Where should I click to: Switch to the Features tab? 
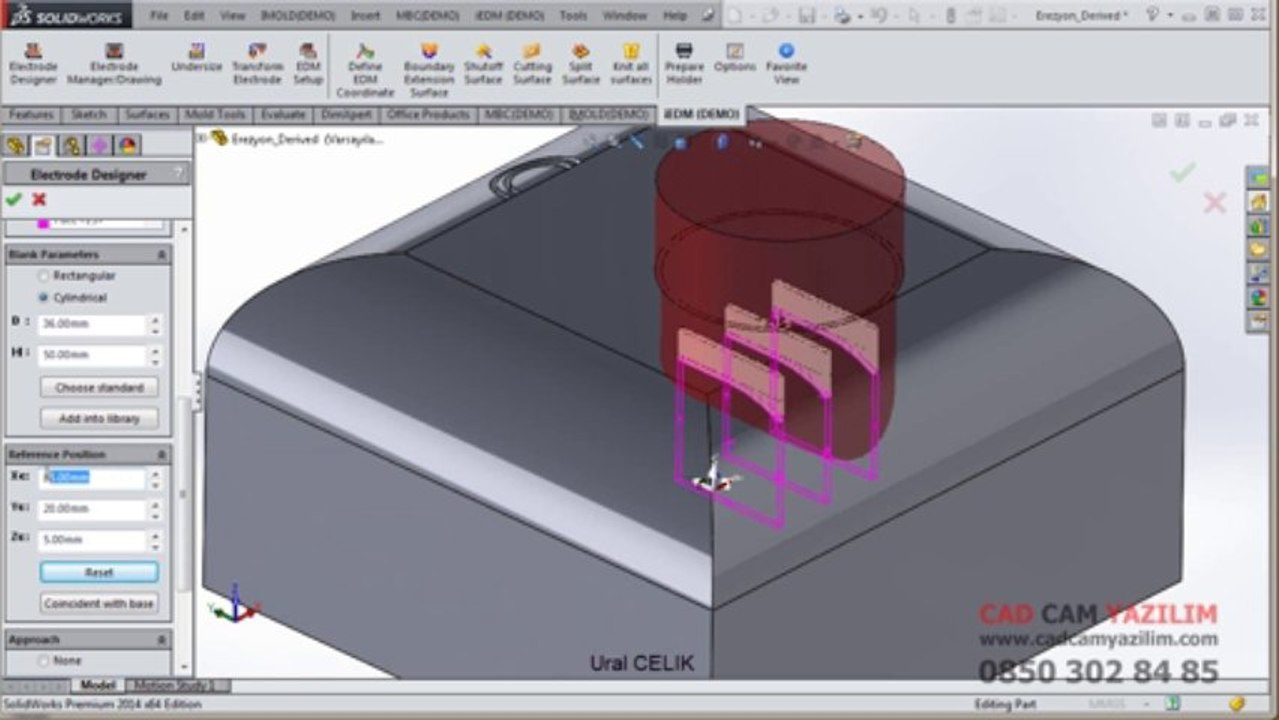click(x=31, y=115)
